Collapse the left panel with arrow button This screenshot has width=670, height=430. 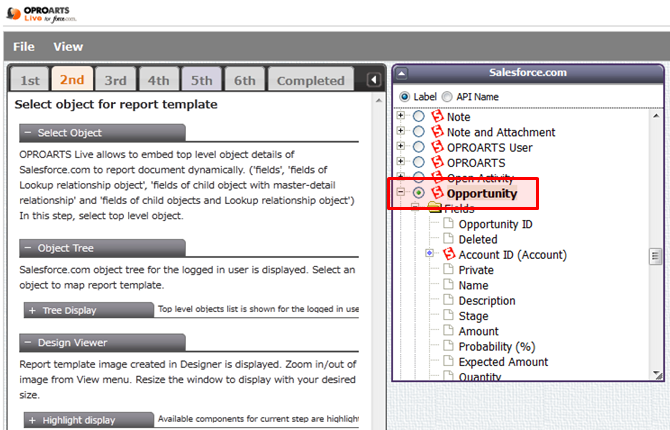373,80
